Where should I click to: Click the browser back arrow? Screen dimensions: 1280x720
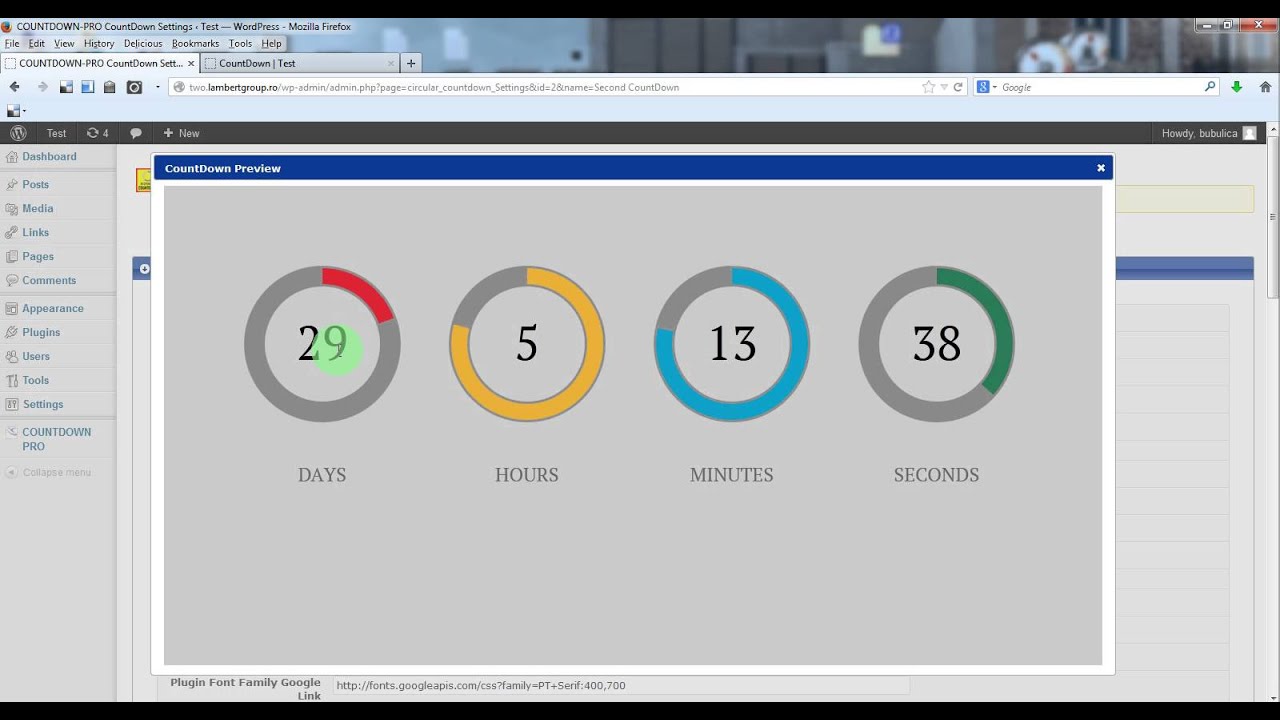pyautogui.click(x=14, y=87)
